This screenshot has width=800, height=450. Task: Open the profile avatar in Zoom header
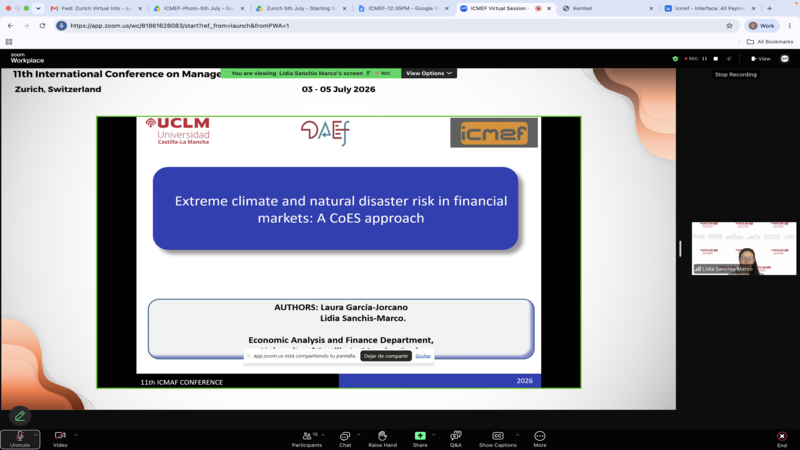tap(785, 59)
